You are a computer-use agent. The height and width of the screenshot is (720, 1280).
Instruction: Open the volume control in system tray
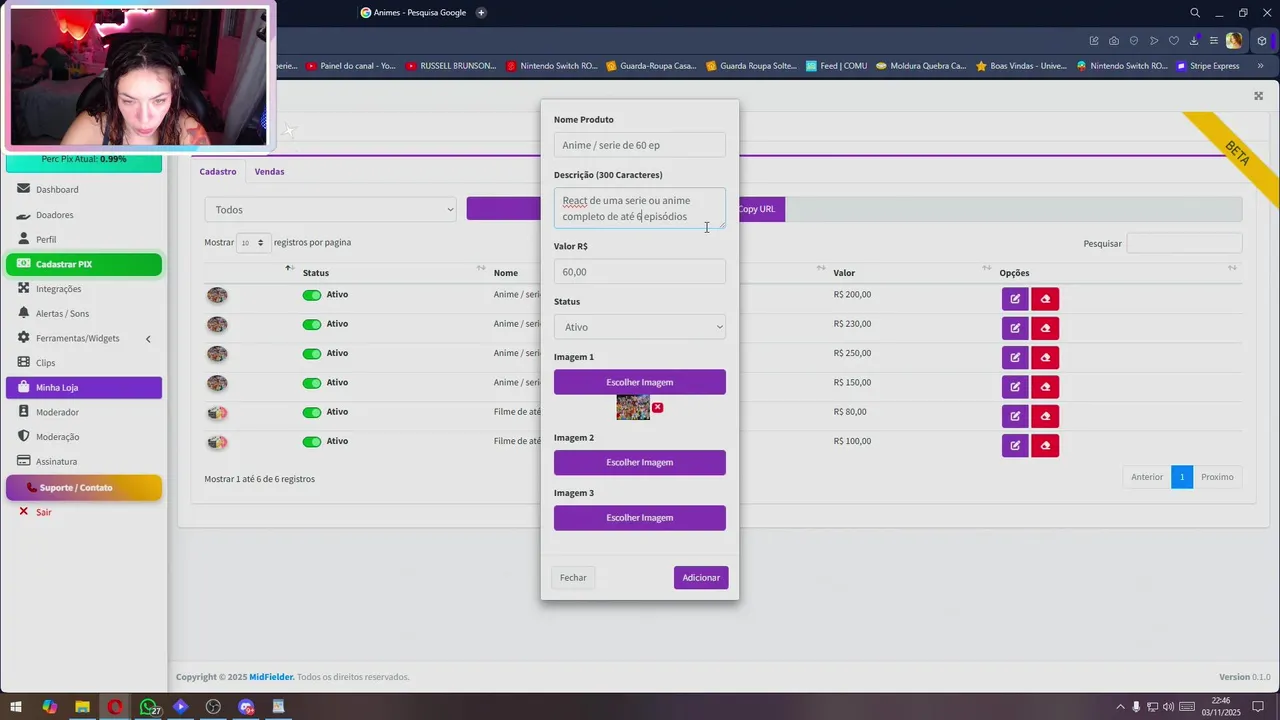coord(1168,707)
